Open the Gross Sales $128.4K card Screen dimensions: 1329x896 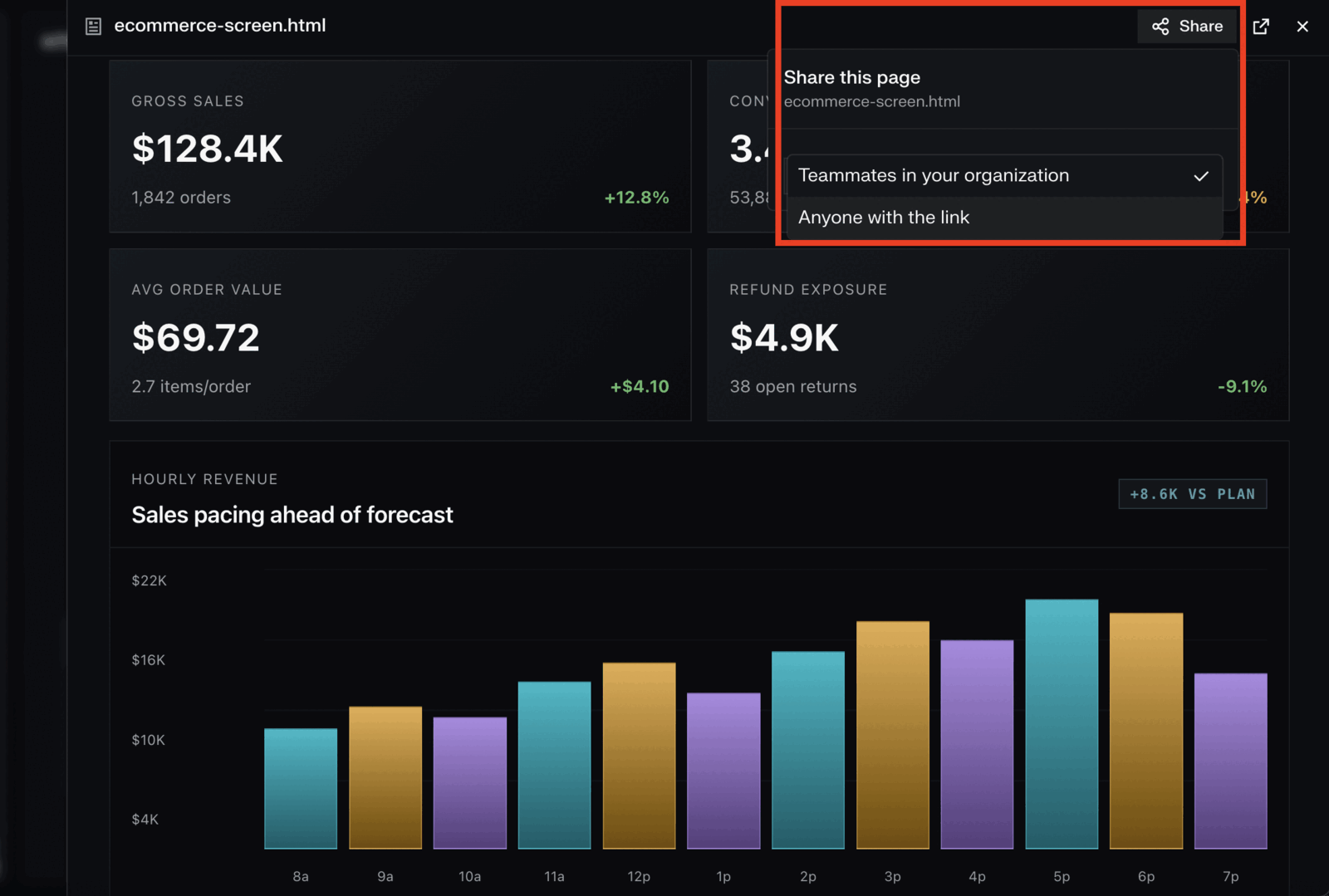click(x=400, y=146)
